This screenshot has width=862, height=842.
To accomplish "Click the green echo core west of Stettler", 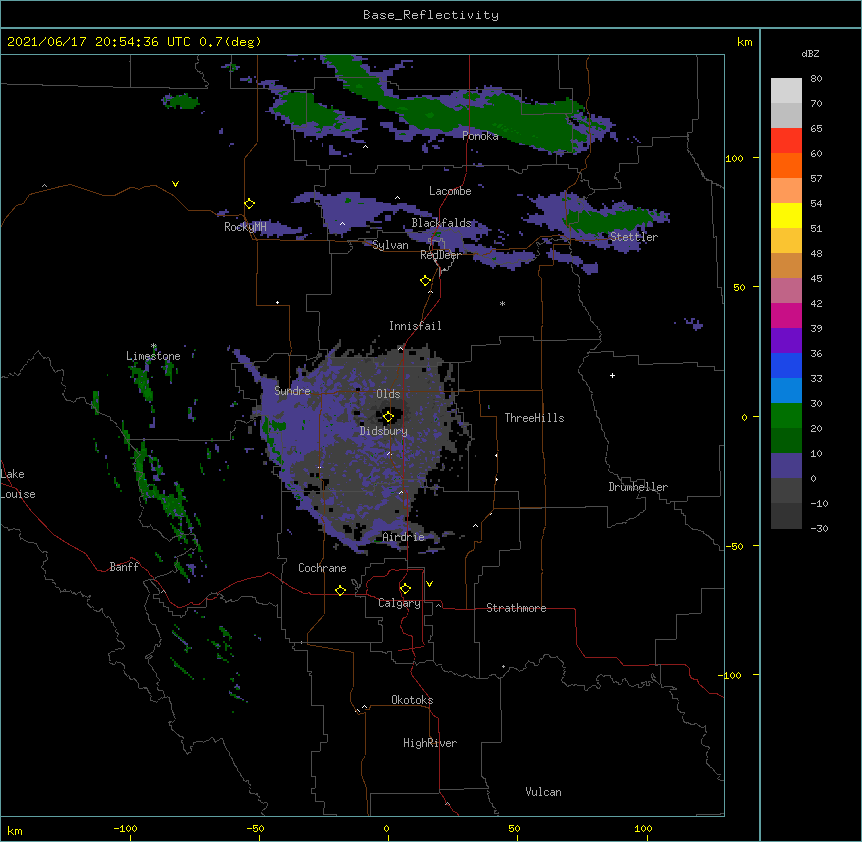I will click(x=610, y=220).
